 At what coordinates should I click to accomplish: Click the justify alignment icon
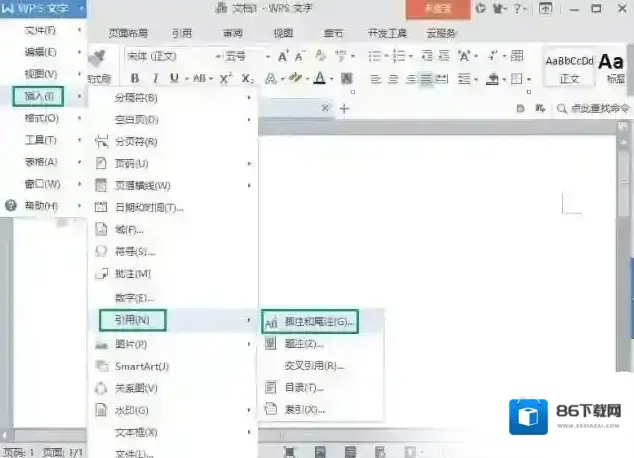pos(426,79)
